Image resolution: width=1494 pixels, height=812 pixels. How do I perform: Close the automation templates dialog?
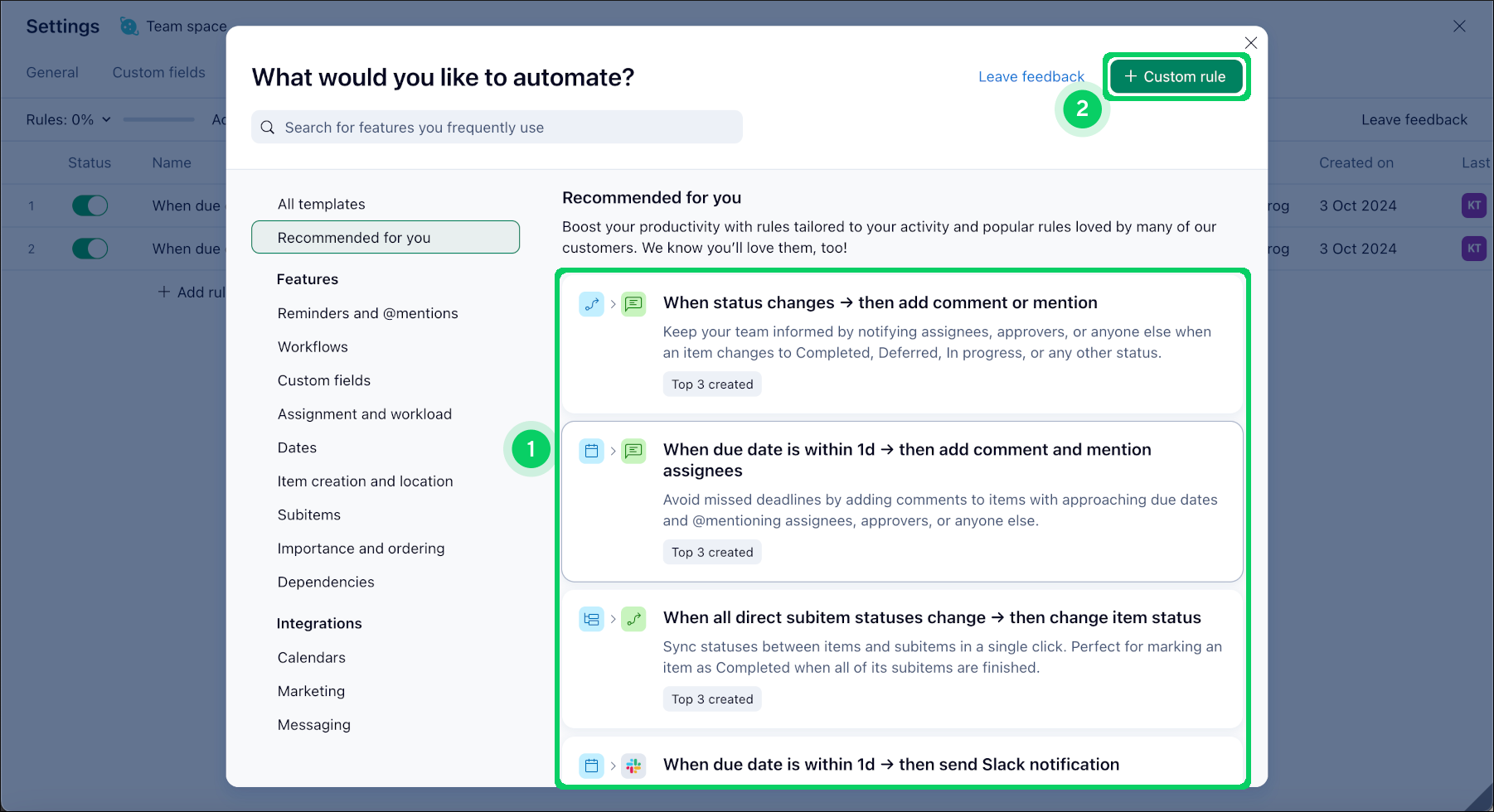(1250, 43)
